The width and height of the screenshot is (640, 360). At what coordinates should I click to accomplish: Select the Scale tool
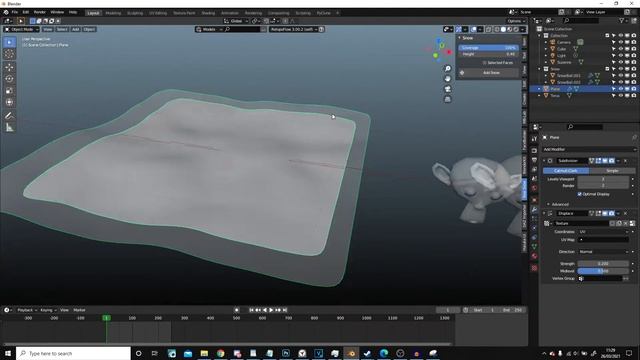tap(9, 91)
